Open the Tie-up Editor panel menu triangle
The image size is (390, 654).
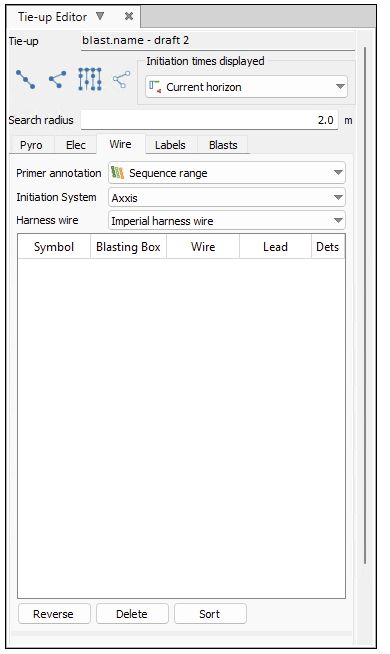point(100,16)
